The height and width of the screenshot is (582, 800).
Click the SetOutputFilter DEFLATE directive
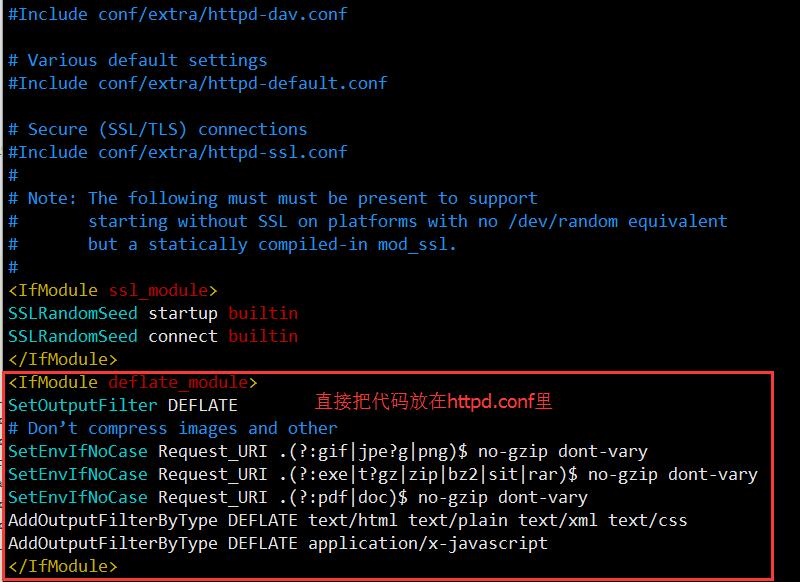coord(122,405)
